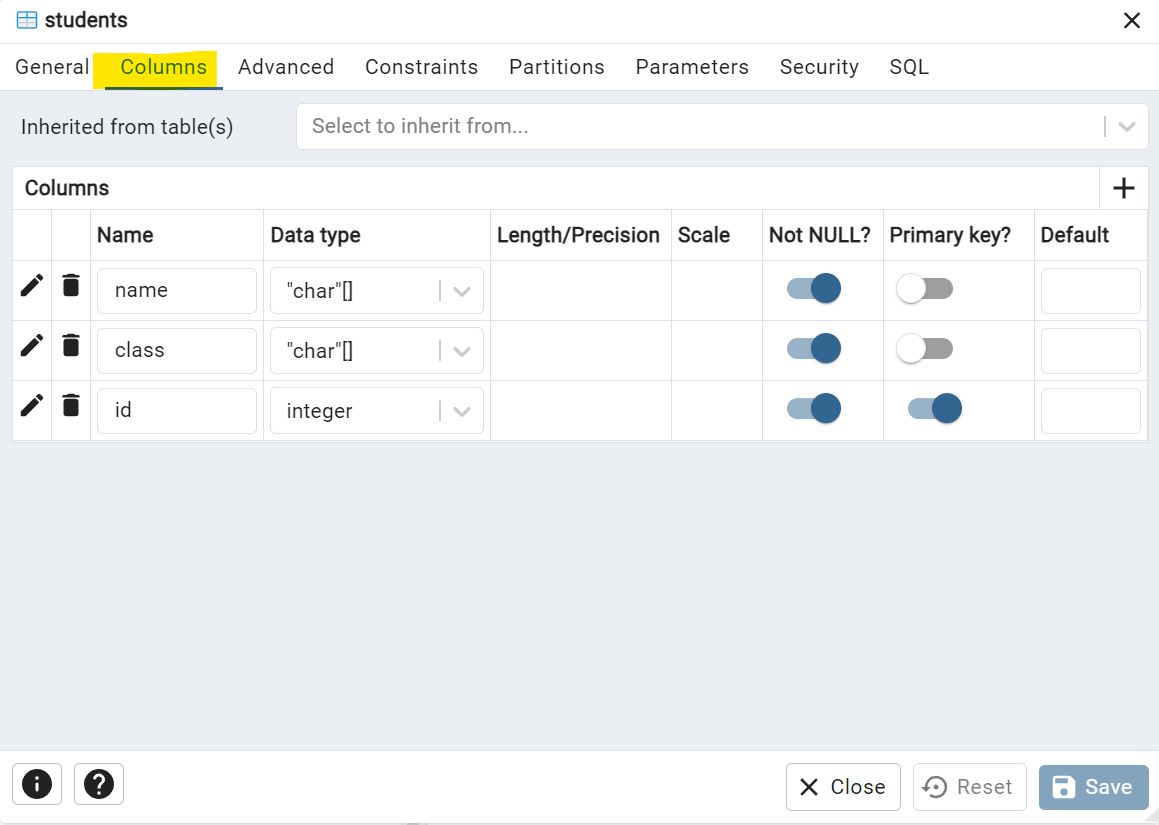Edit the id column row via pencil icon
The width and height of the screenshot is (1159, 825).
click(x=31, y=405)
